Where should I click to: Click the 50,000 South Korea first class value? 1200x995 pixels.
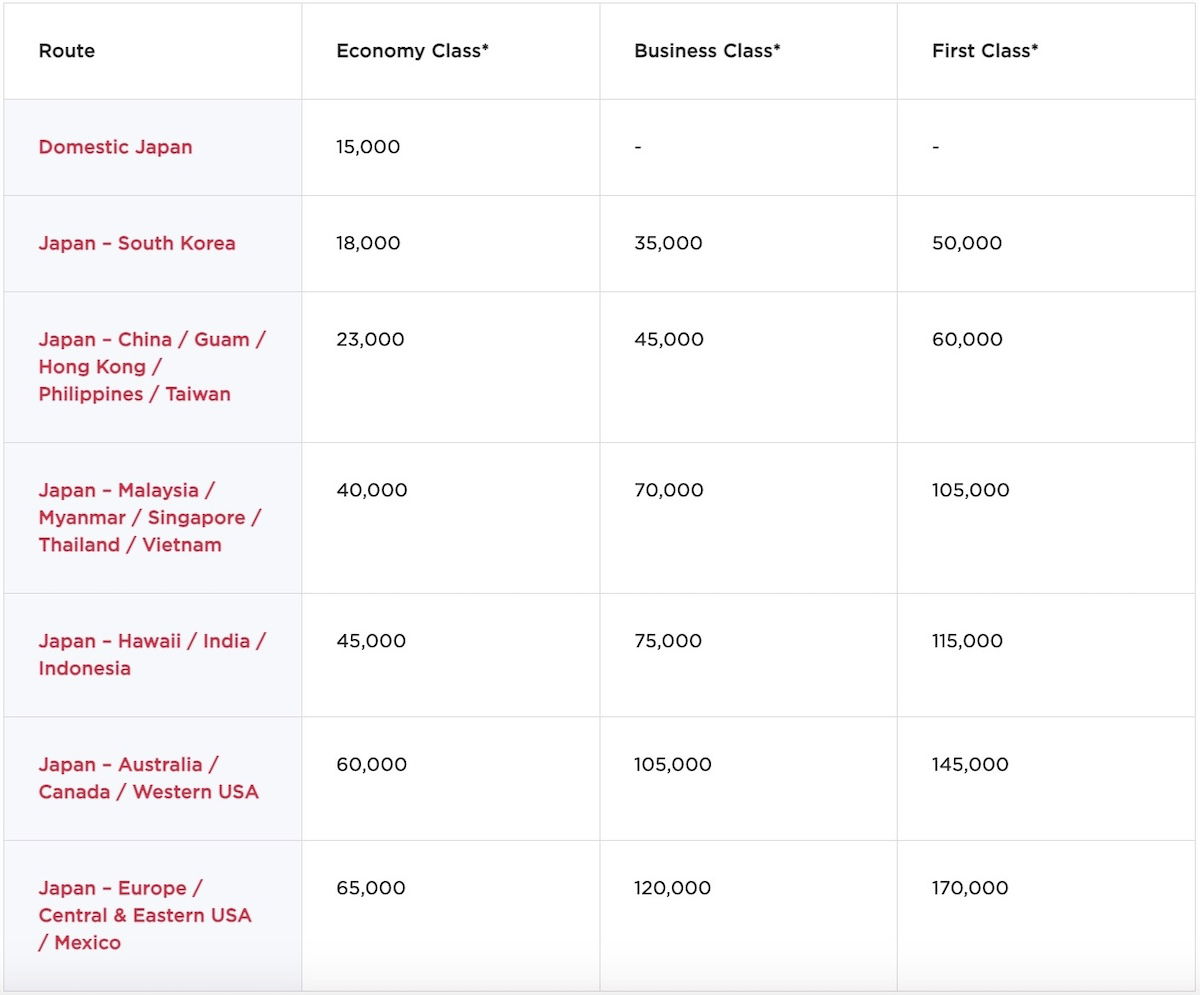tap(966, 243)
